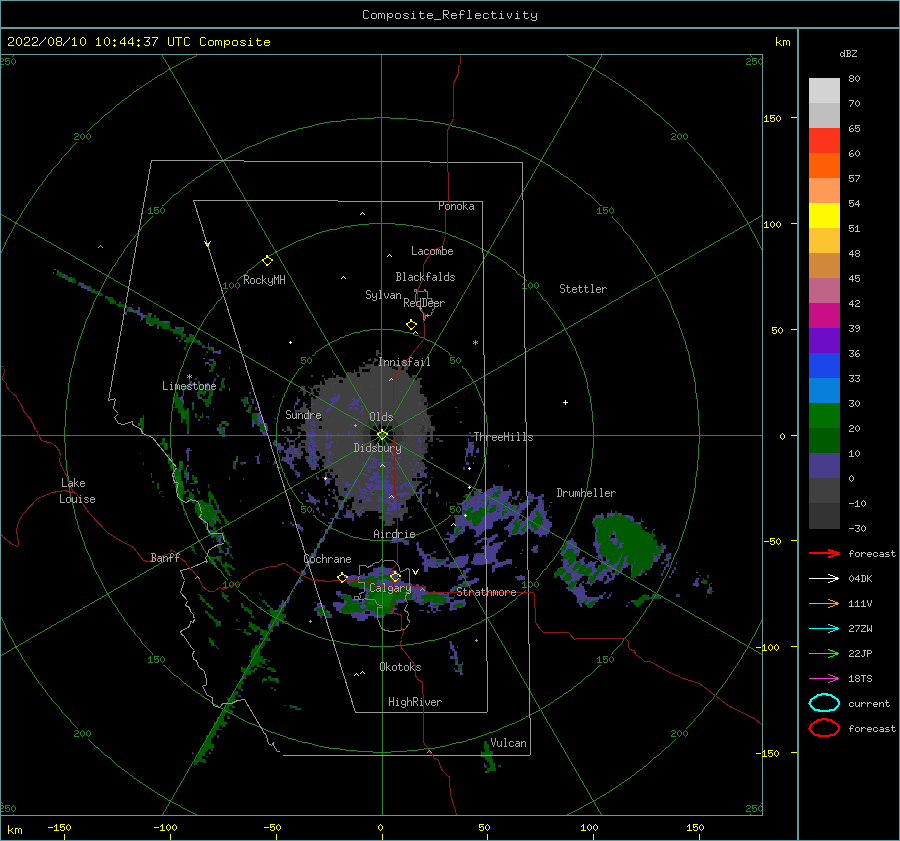The image size is (900, 841).
Task: Select the Drumheller label
Action: click(586, 493)
